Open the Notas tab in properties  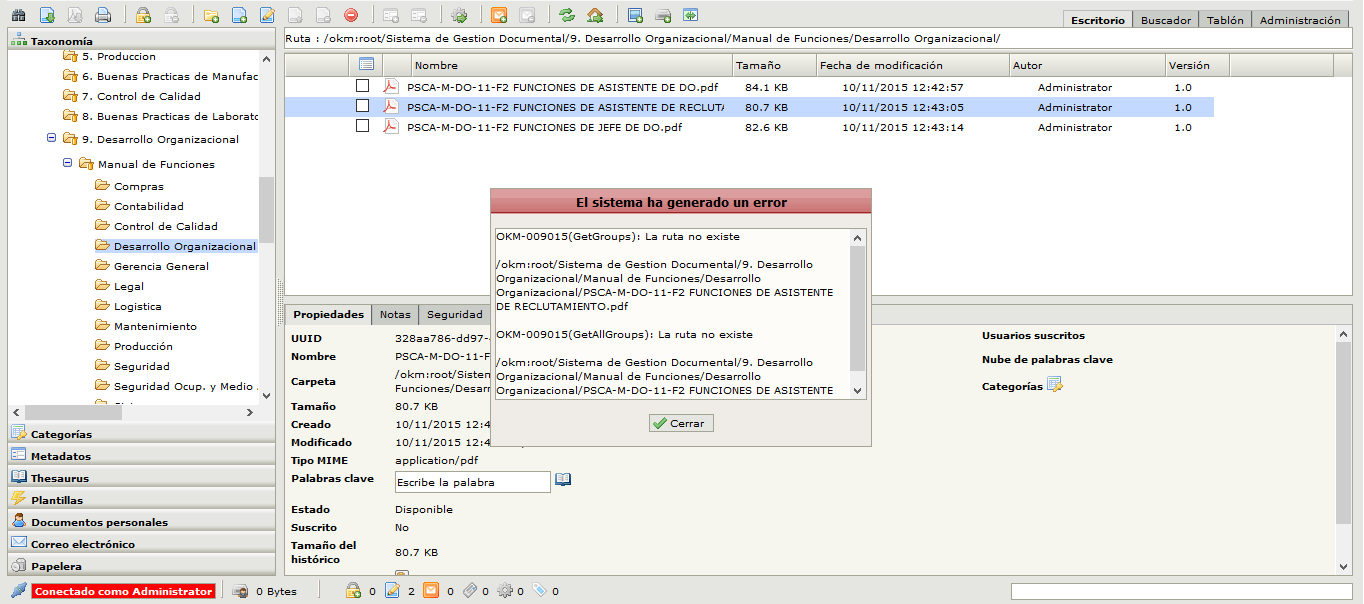click(x=394, y=314)
